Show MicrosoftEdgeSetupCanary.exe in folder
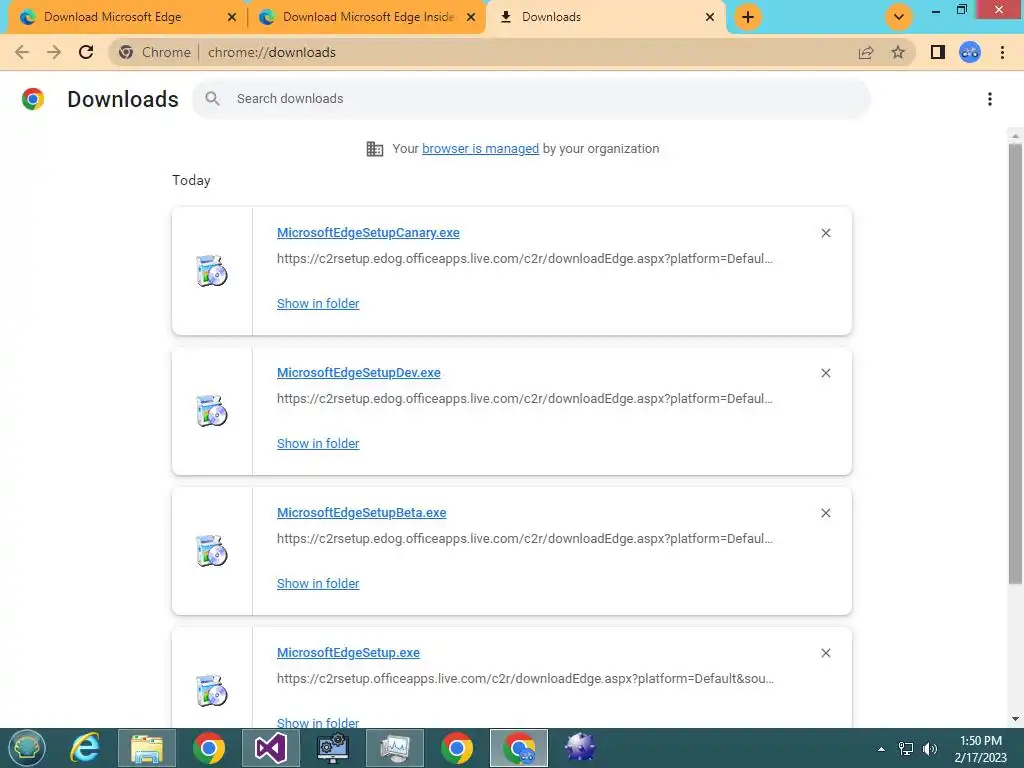 318,304
